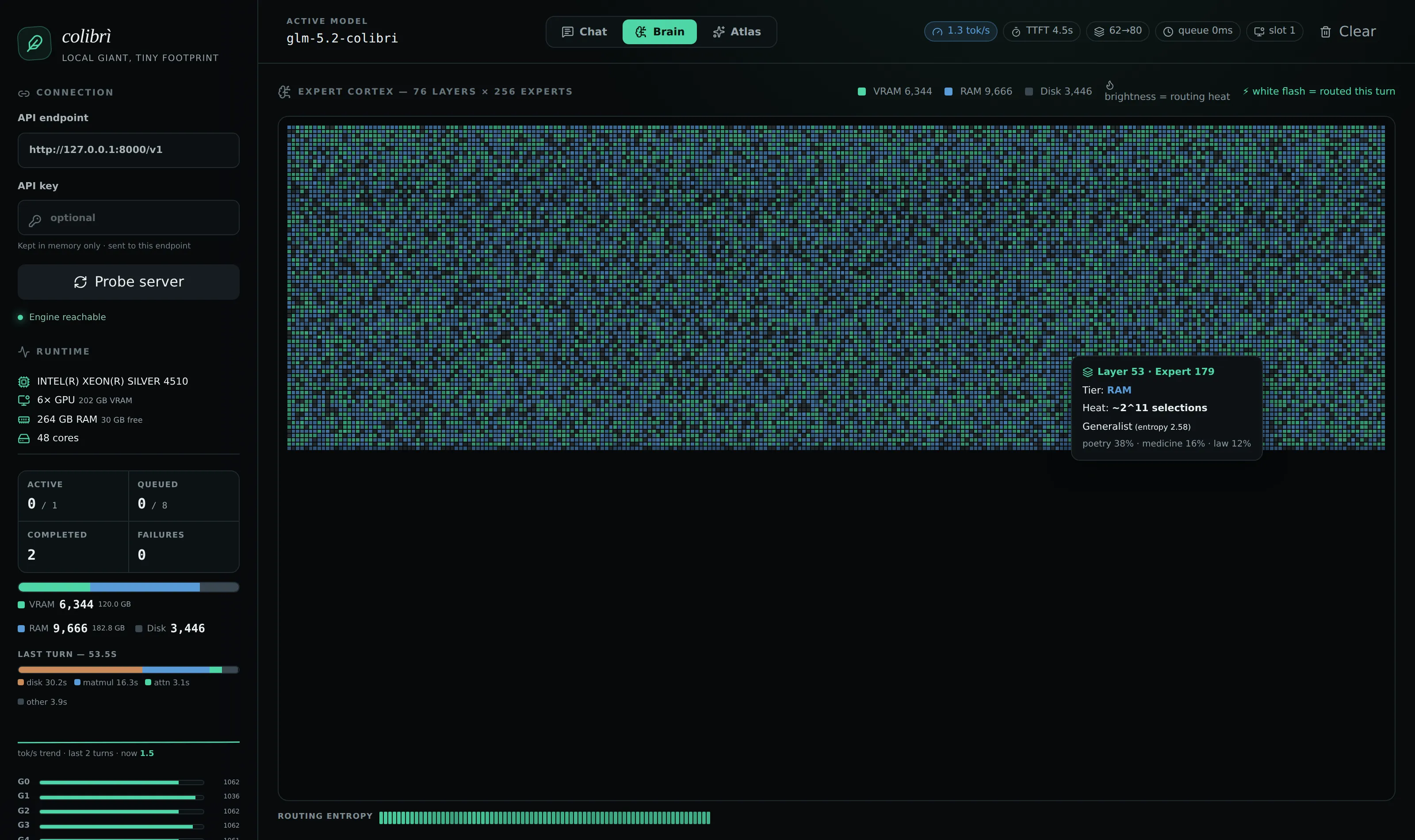Click the memory icon next to 264 GB RAM
This screenshot has height=840, width=1415.
pyautogui.click(x=24, y=420)
